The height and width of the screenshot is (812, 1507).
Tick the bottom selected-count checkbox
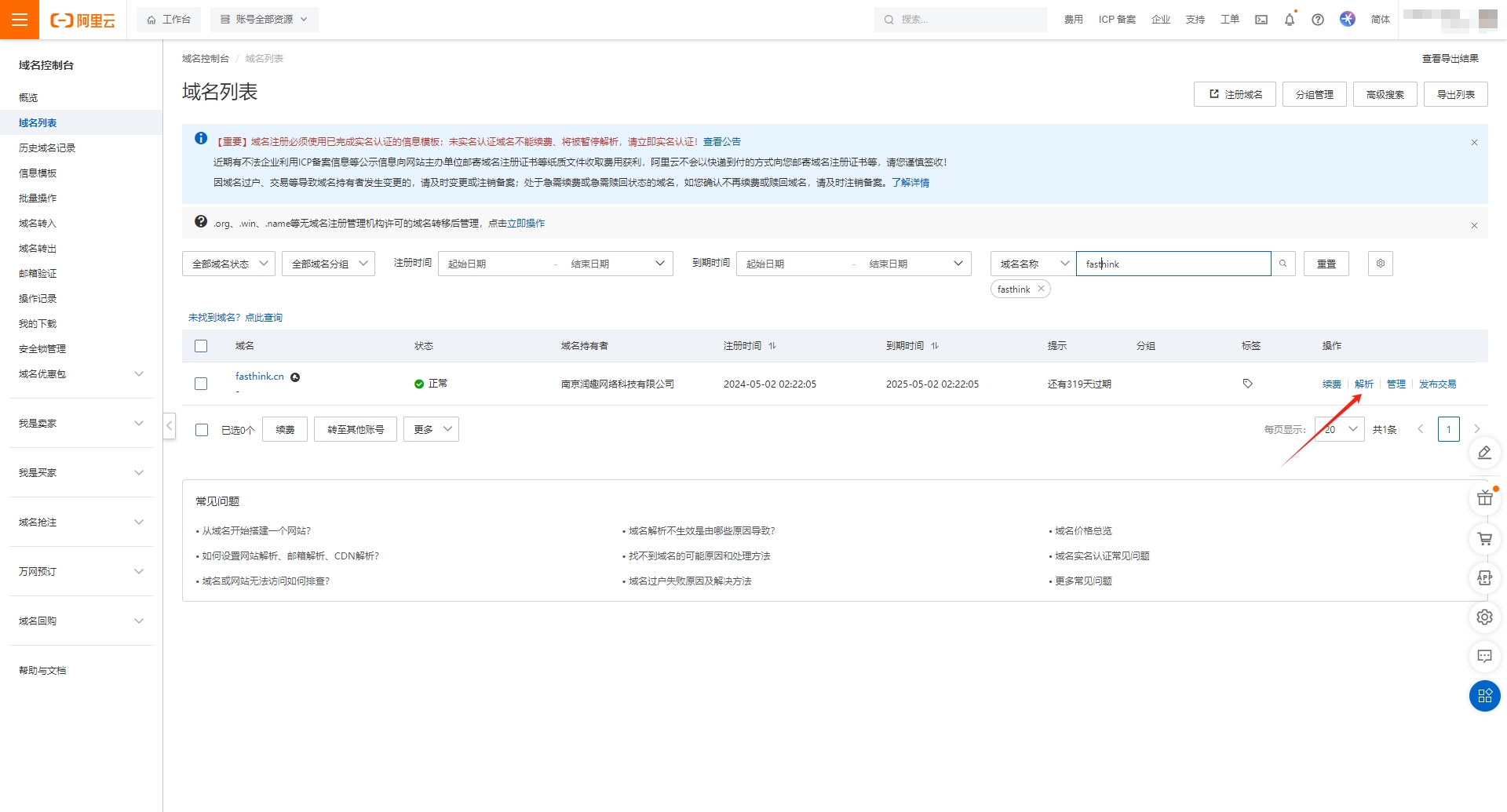click(202, 430)
